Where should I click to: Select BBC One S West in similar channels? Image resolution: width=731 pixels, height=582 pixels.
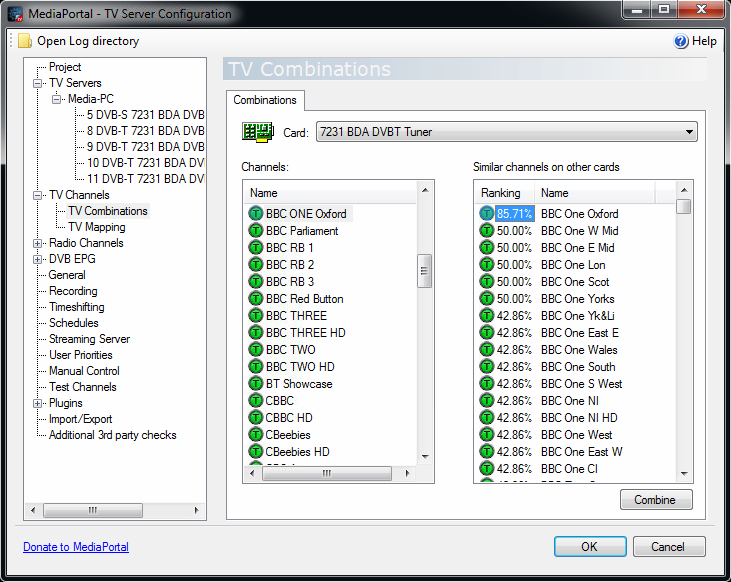pyautogui.click(x=581, y=384)
